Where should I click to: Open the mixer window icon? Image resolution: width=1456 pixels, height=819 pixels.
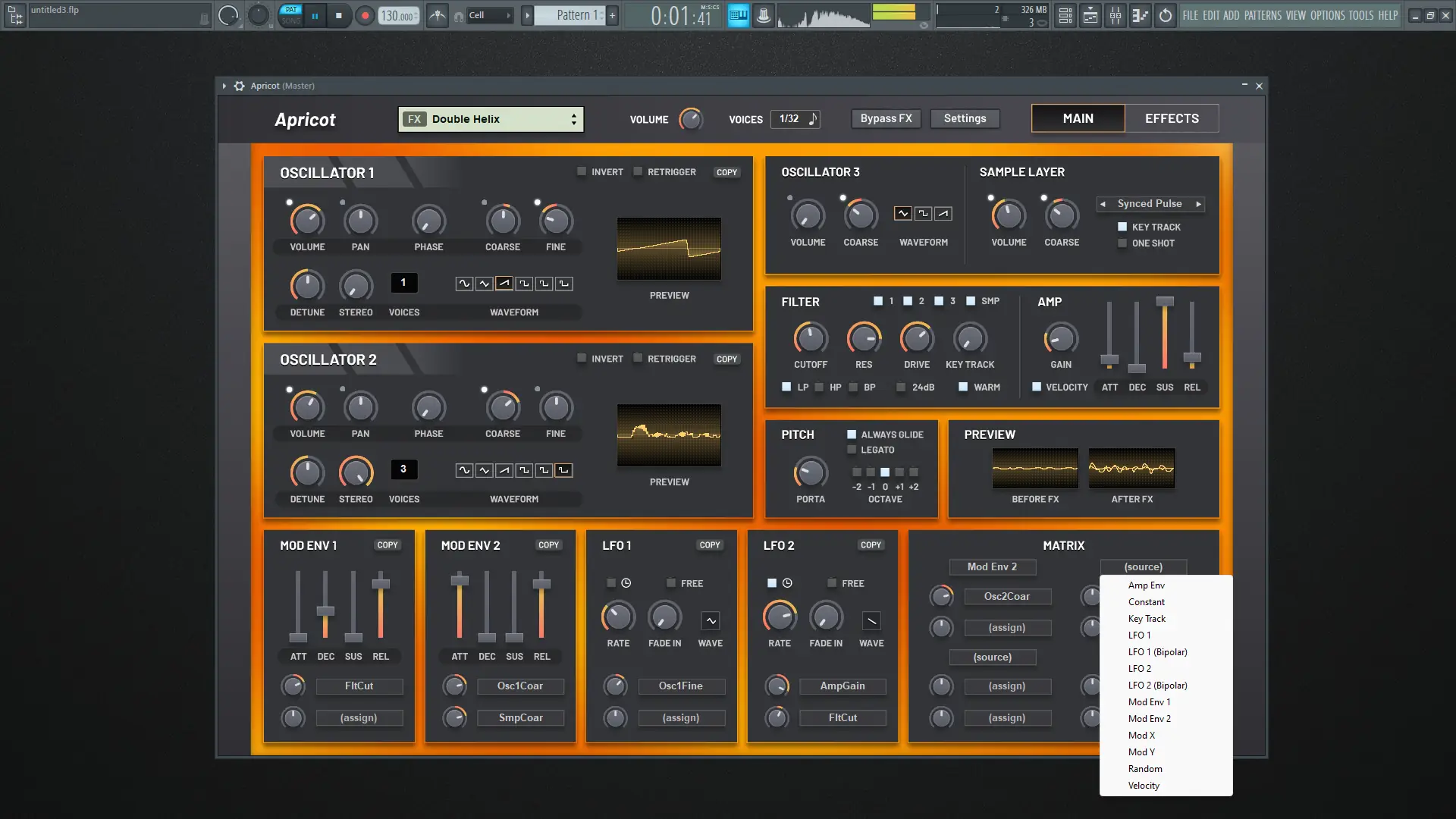coord(1116,15)
